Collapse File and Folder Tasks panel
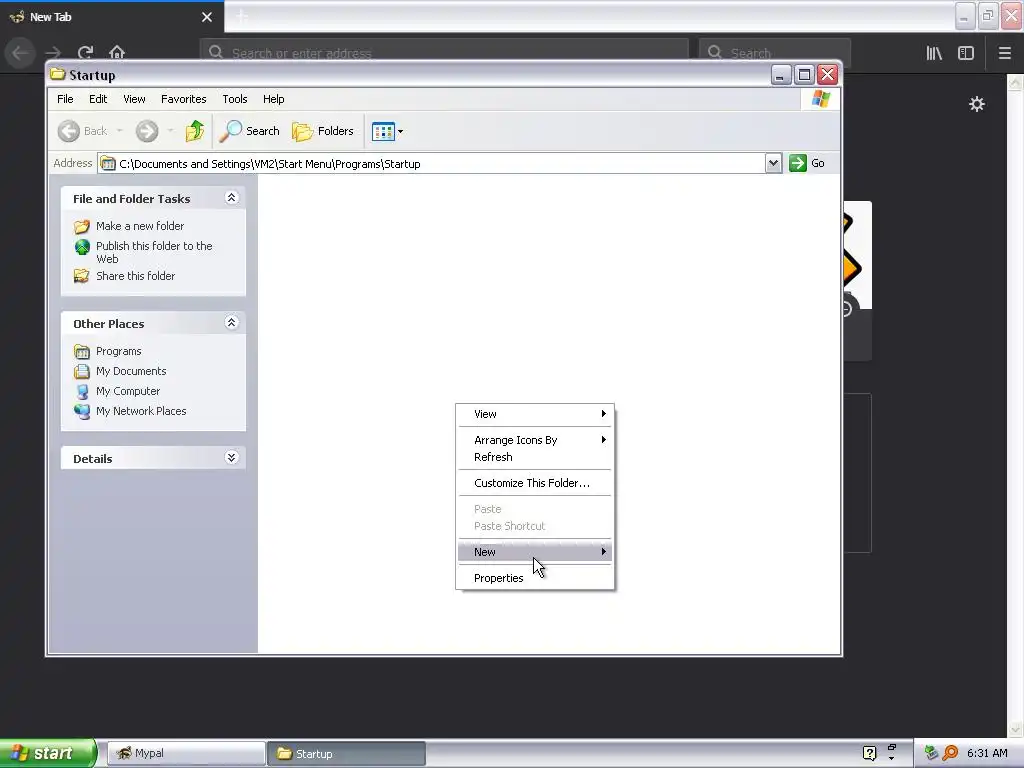This screenshot has height=768, width=1024. point(231,197)
